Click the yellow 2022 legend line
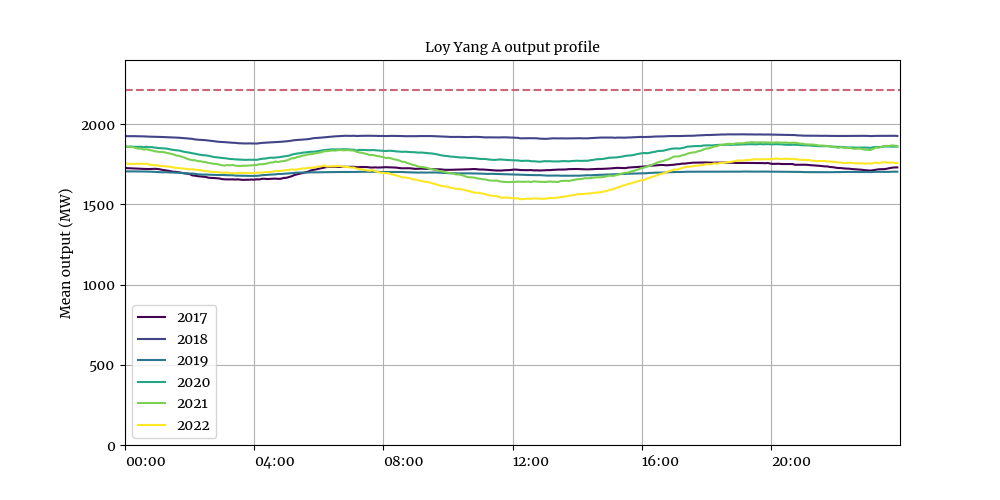 pyautogui.click(x=152, y=425)
